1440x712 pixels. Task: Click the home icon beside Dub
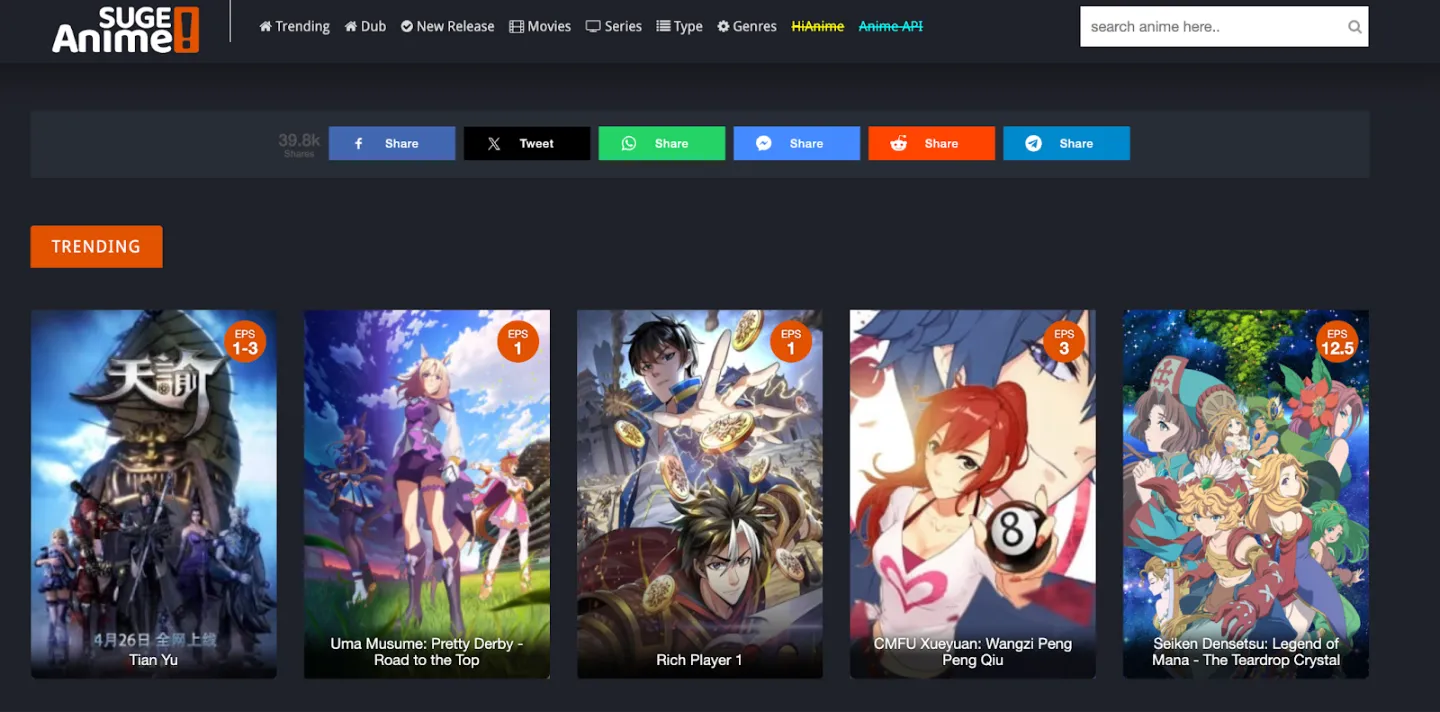coord(351,26)
